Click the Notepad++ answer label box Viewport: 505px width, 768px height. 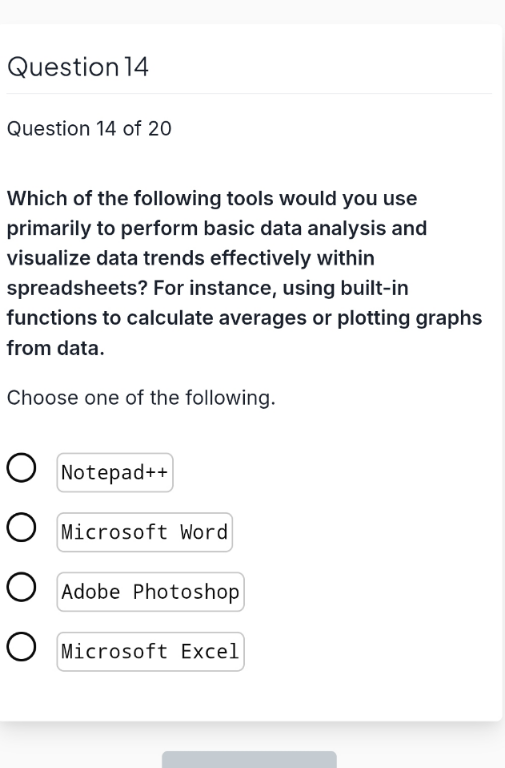(x=115, y=473)
